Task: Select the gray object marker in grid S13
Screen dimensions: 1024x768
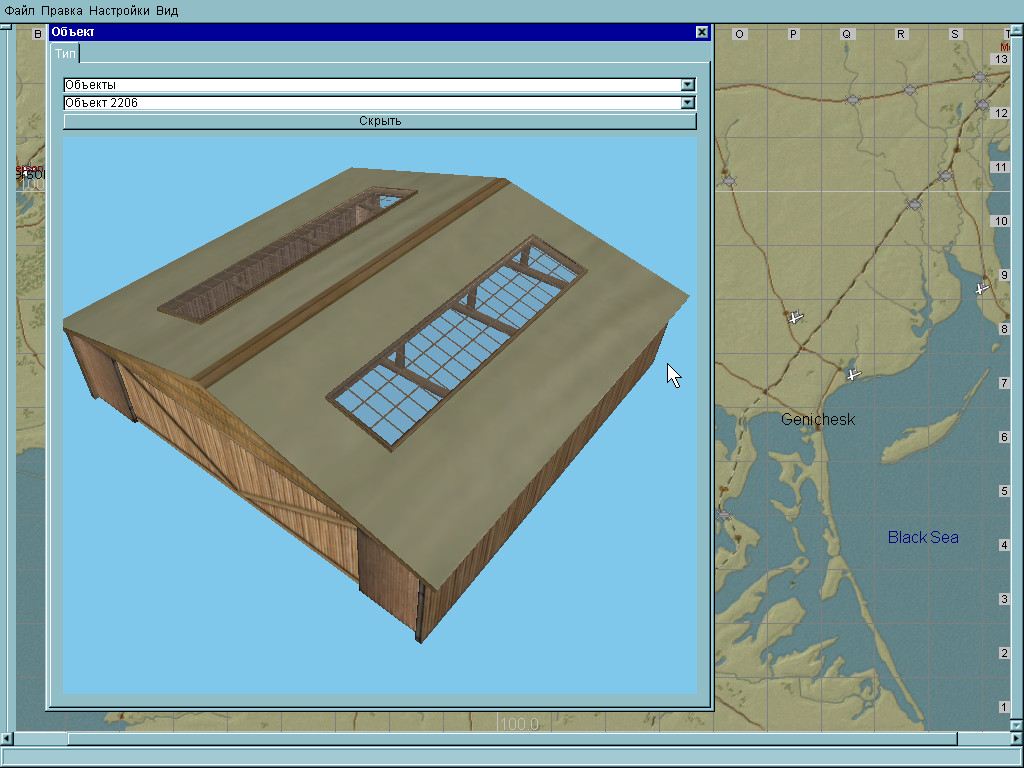Action: click(x=979, y=77)
